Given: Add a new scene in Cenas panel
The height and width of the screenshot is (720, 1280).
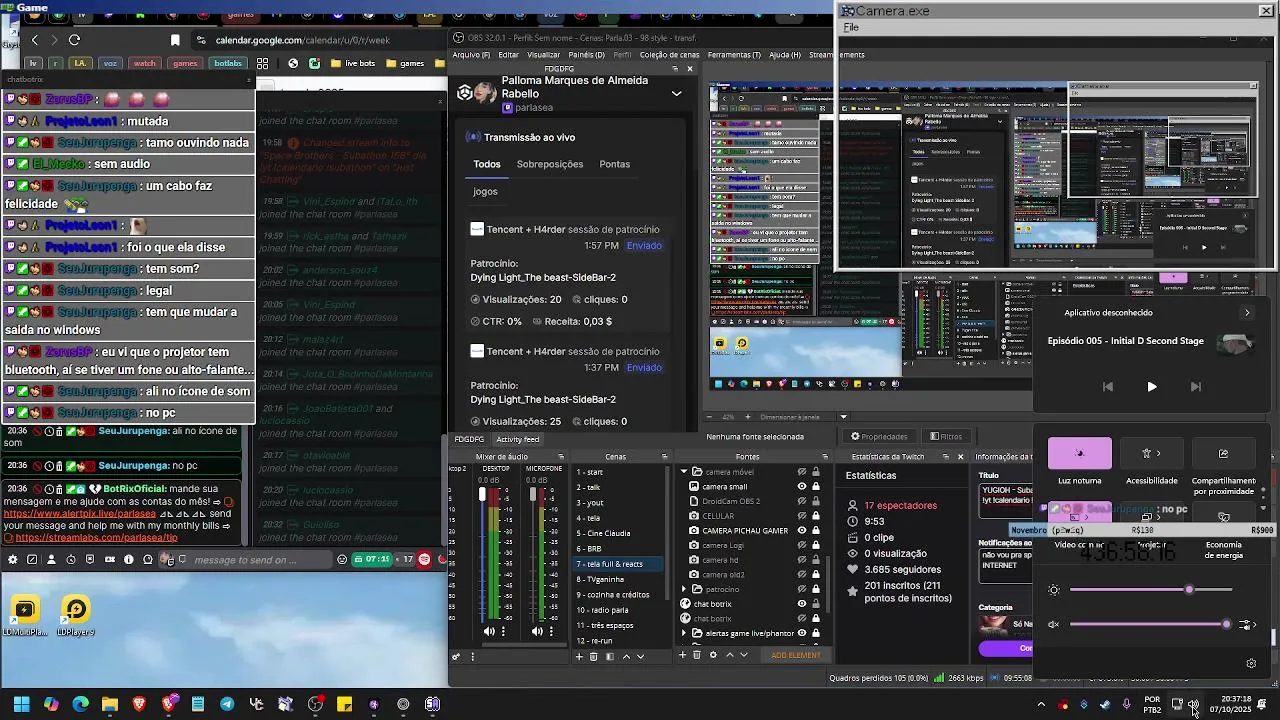Looking at the screenshot, I should pos(579,656).
